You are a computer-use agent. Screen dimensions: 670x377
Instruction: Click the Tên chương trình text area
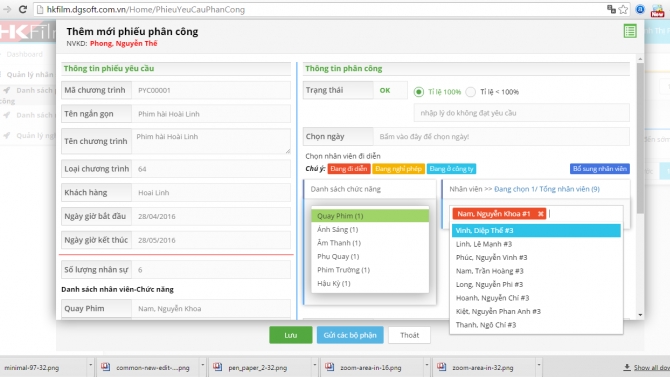click(211, 141)
